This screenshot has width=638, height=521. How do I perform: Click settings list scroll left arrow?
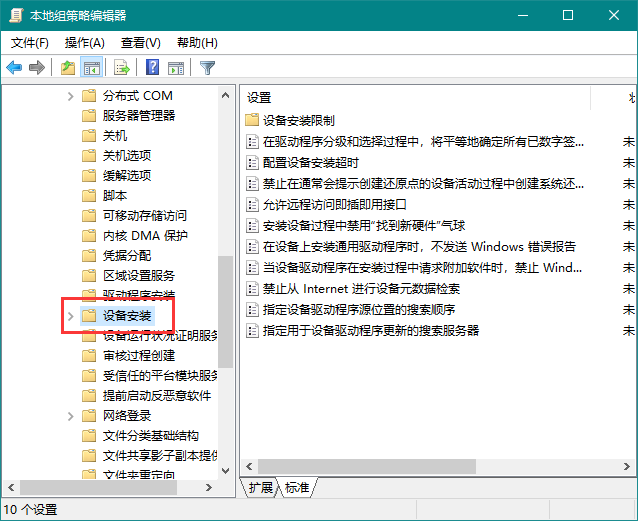click(x=249, y=466)
